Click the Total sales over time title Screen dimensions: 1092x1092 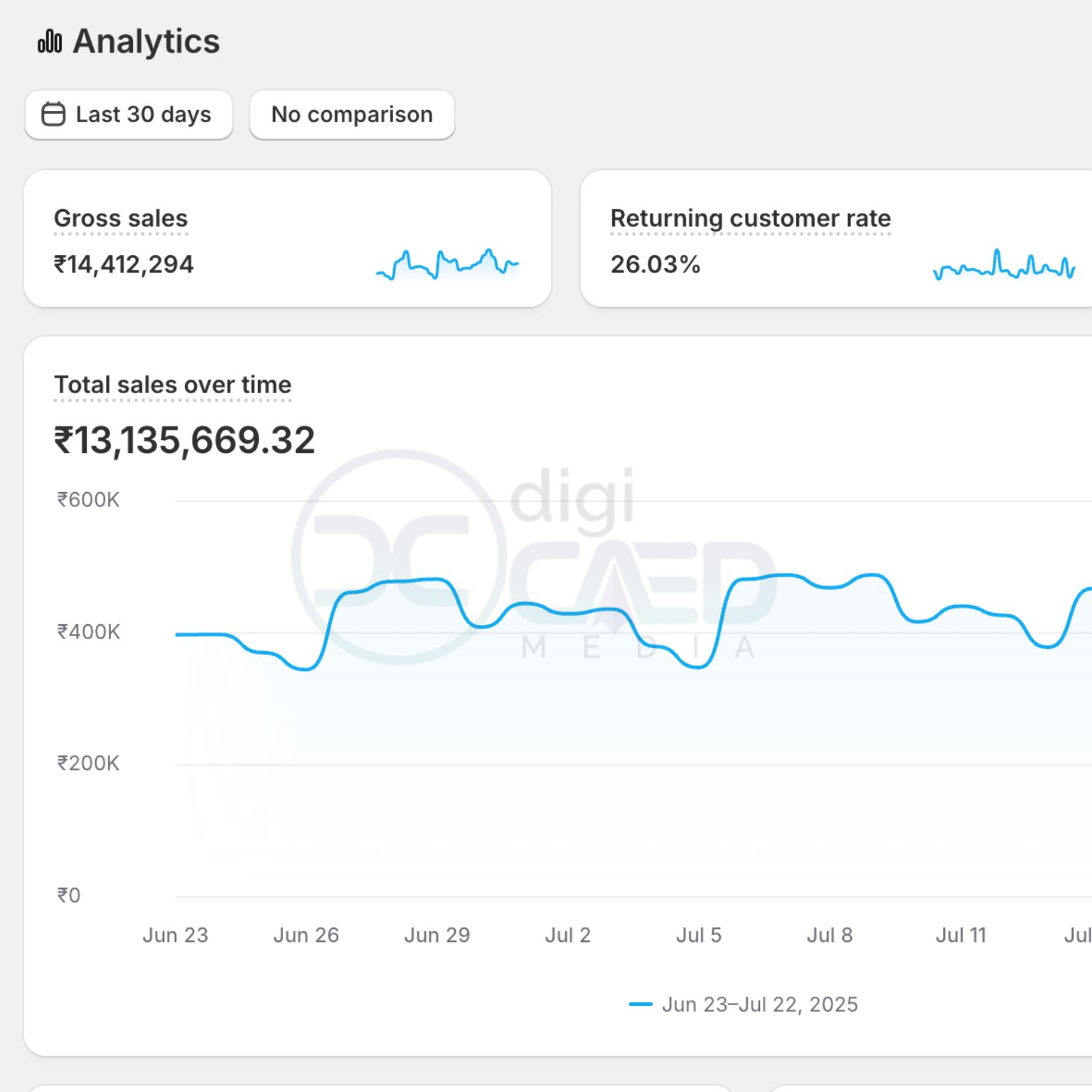click(x=173, y=385)
